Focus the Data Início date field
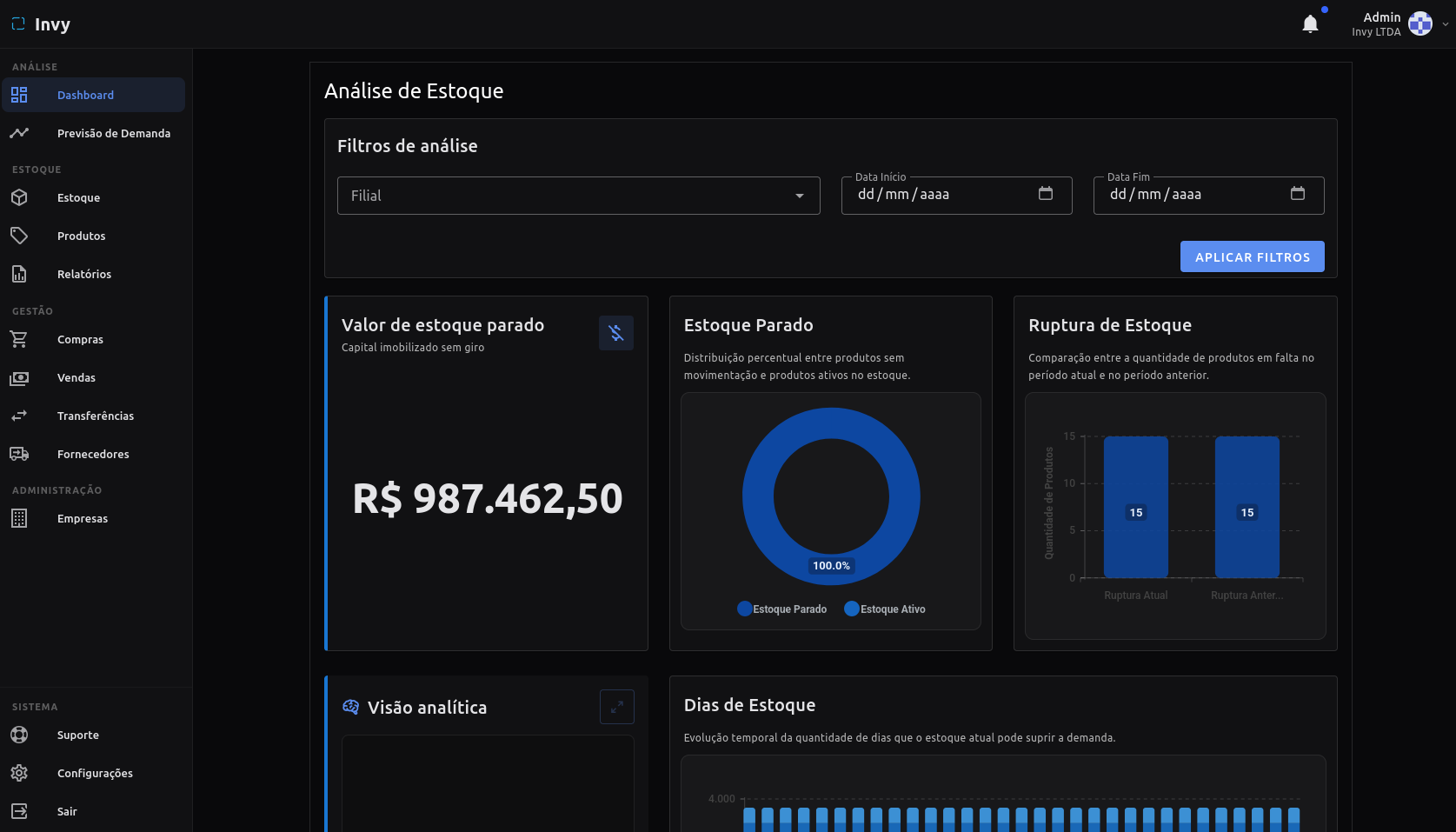Viewport: 1456px width, 832px height. click(x=956, y=195)
